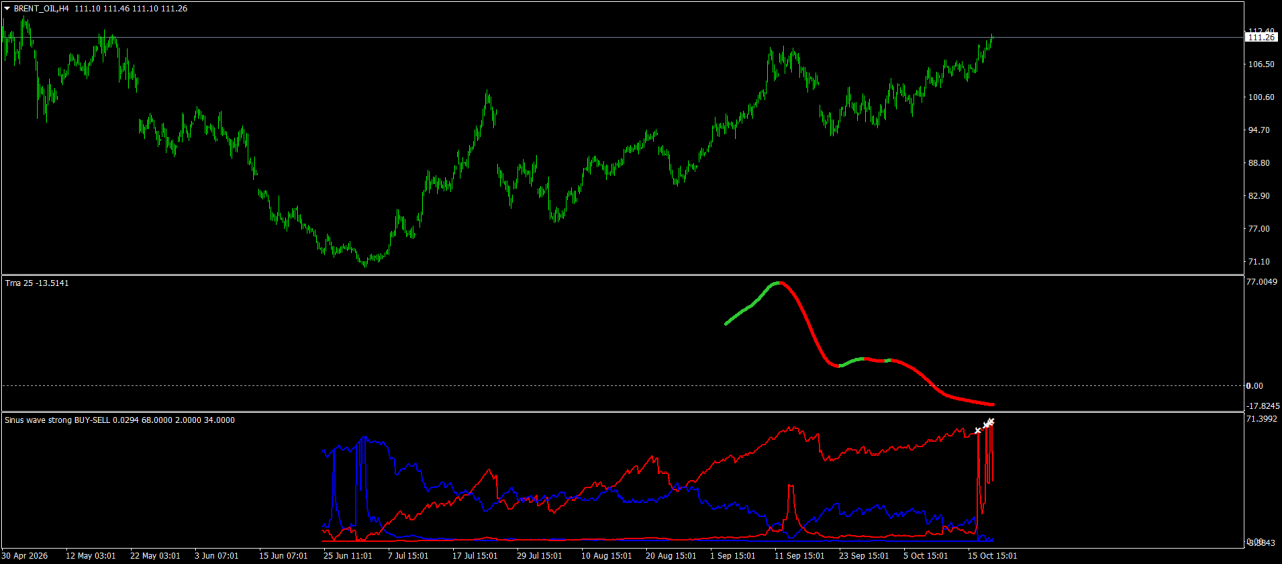Select the 30 Apr 2026 date label
The height and width of the screenshot is (564, 1282).
[25, 554]
